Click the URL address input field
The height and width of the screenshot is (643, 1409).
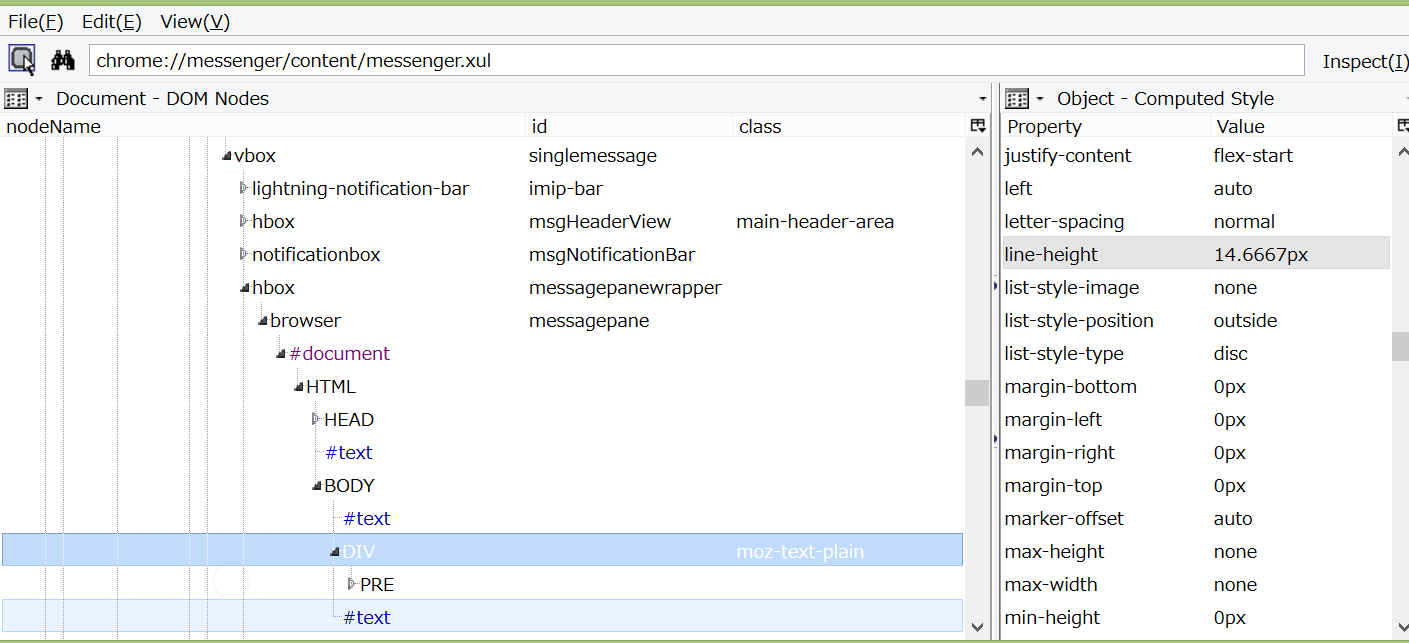696,60
